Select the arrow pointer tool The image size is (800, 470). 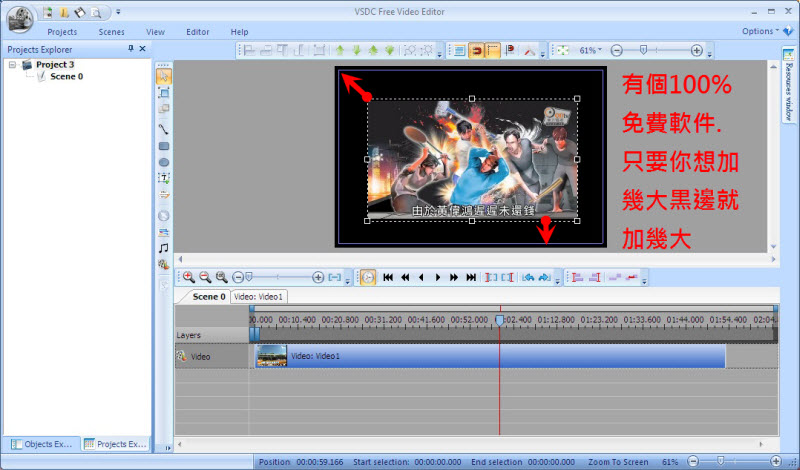click(x=164, y=77)
